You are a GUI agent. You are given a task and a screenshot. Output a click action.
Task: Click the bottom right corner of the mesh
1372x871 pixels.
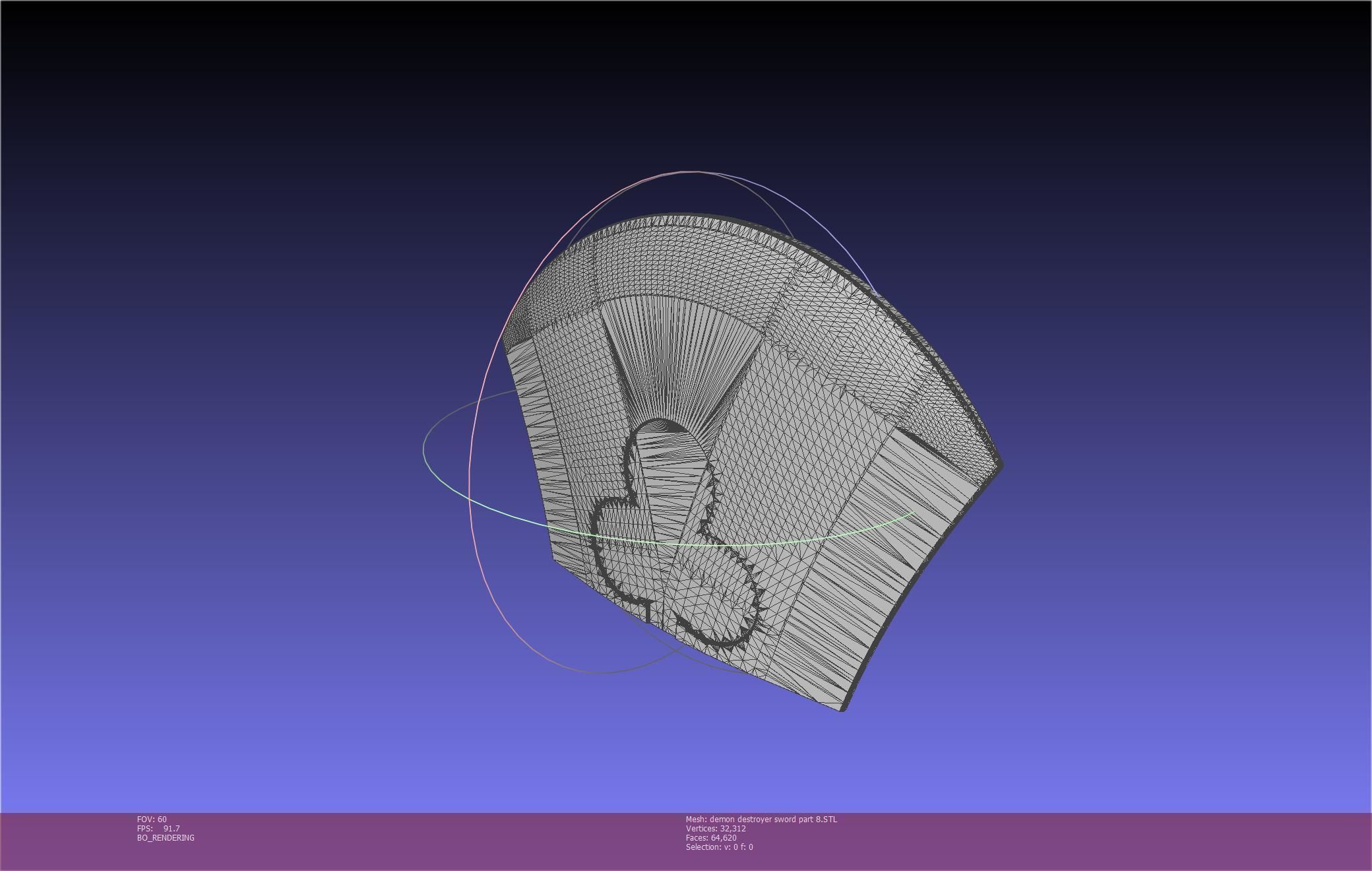[842, 708]
